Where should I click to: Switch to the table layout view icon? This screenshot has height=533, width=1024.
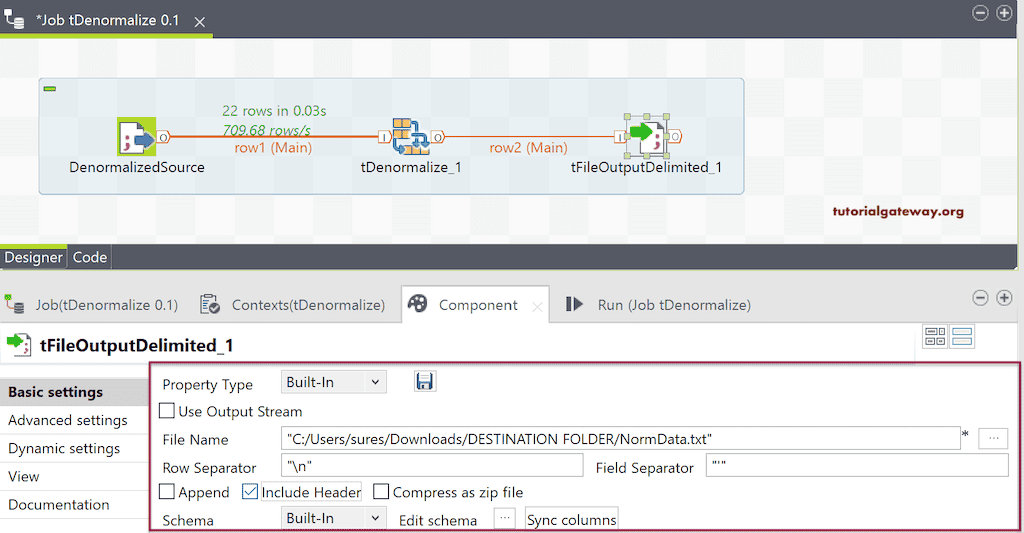click(935, 336)
